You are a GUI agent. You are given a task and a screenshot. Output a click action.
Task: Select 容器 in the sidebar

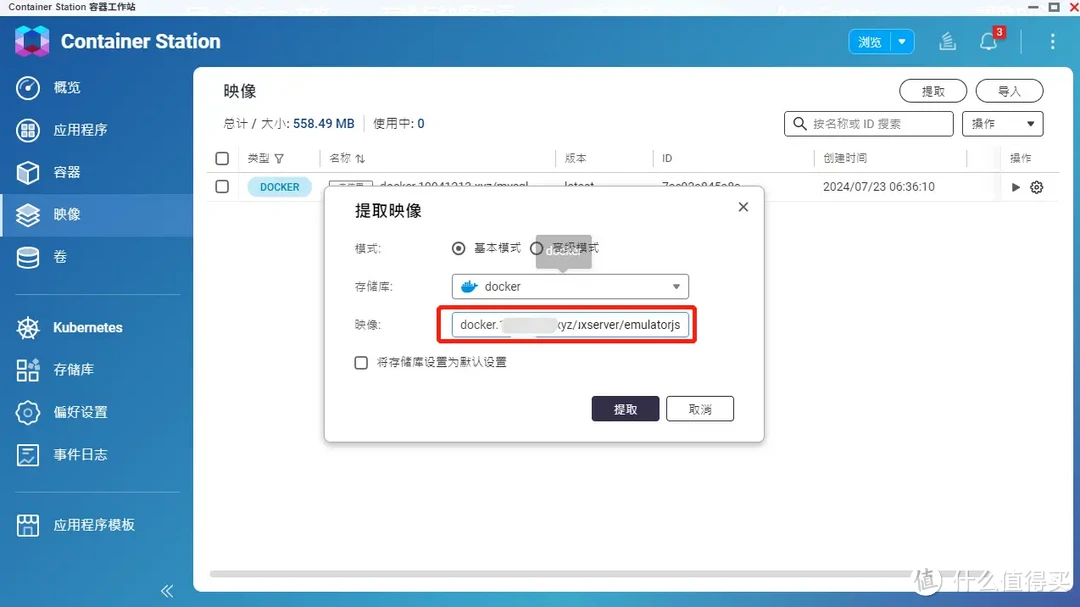tap(70, 172)
